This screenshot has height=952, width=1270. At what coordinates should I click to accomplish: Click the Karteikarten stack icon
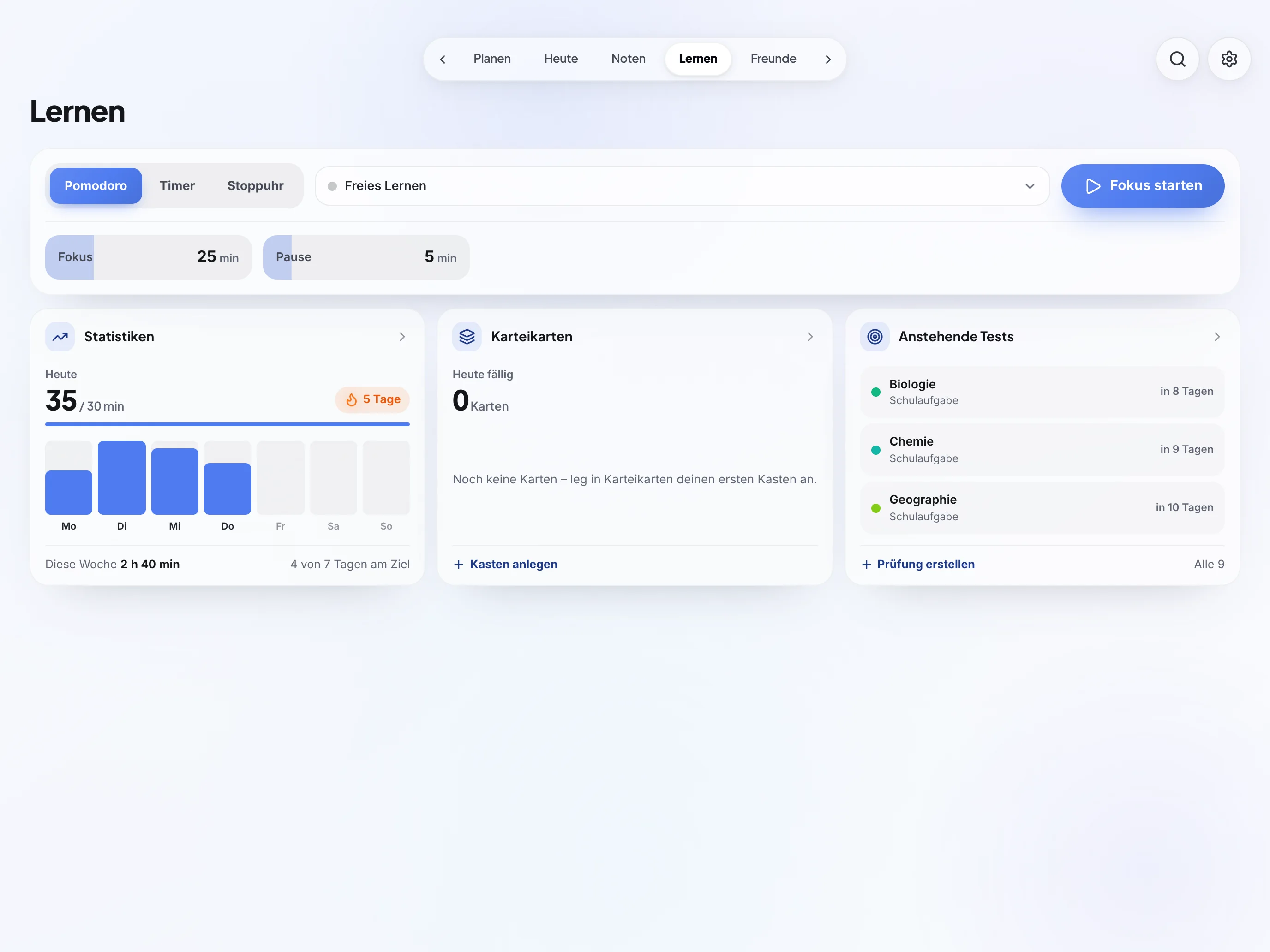coord(467,337)
